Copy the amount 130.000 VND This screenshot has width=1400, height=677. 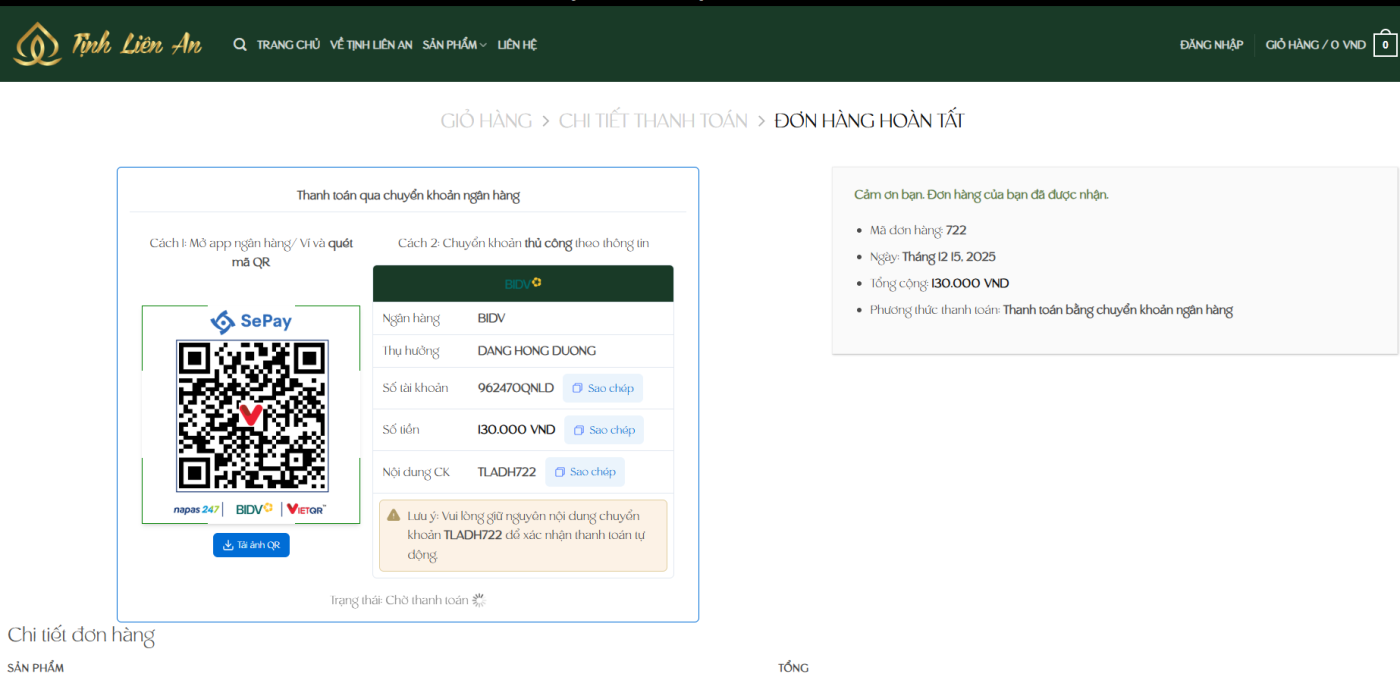click(x=604, y=430)
